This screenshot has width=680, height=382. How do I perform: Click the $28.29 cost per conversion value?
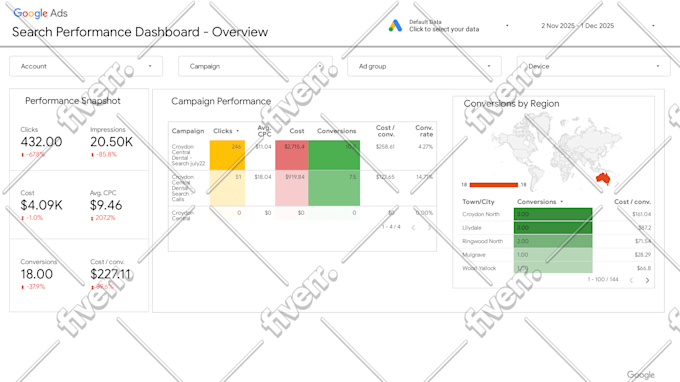[x=642, y=255]
